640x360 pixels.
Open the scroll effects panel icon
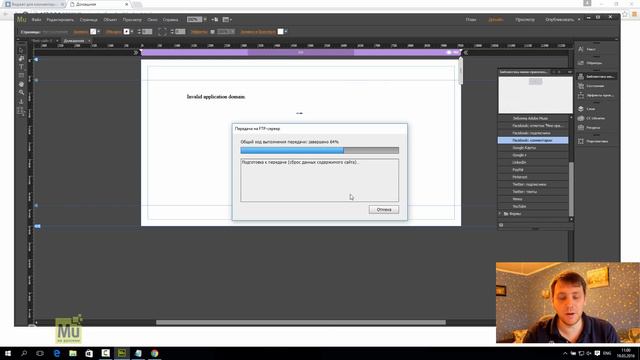click(x=581, y=95)
